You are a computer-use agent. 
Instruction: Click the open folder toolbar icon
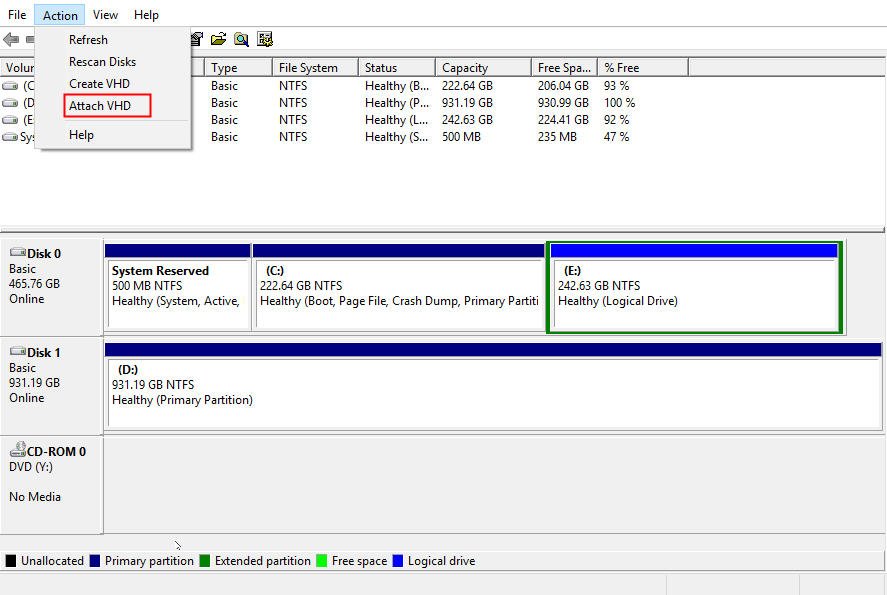pos(218,39)
